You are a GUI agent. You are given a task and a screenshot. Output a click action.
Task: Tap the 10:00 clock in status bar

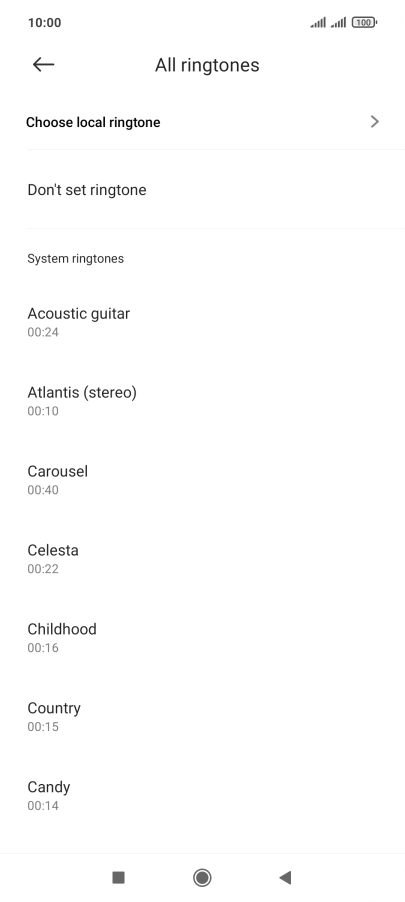[44, 22]
